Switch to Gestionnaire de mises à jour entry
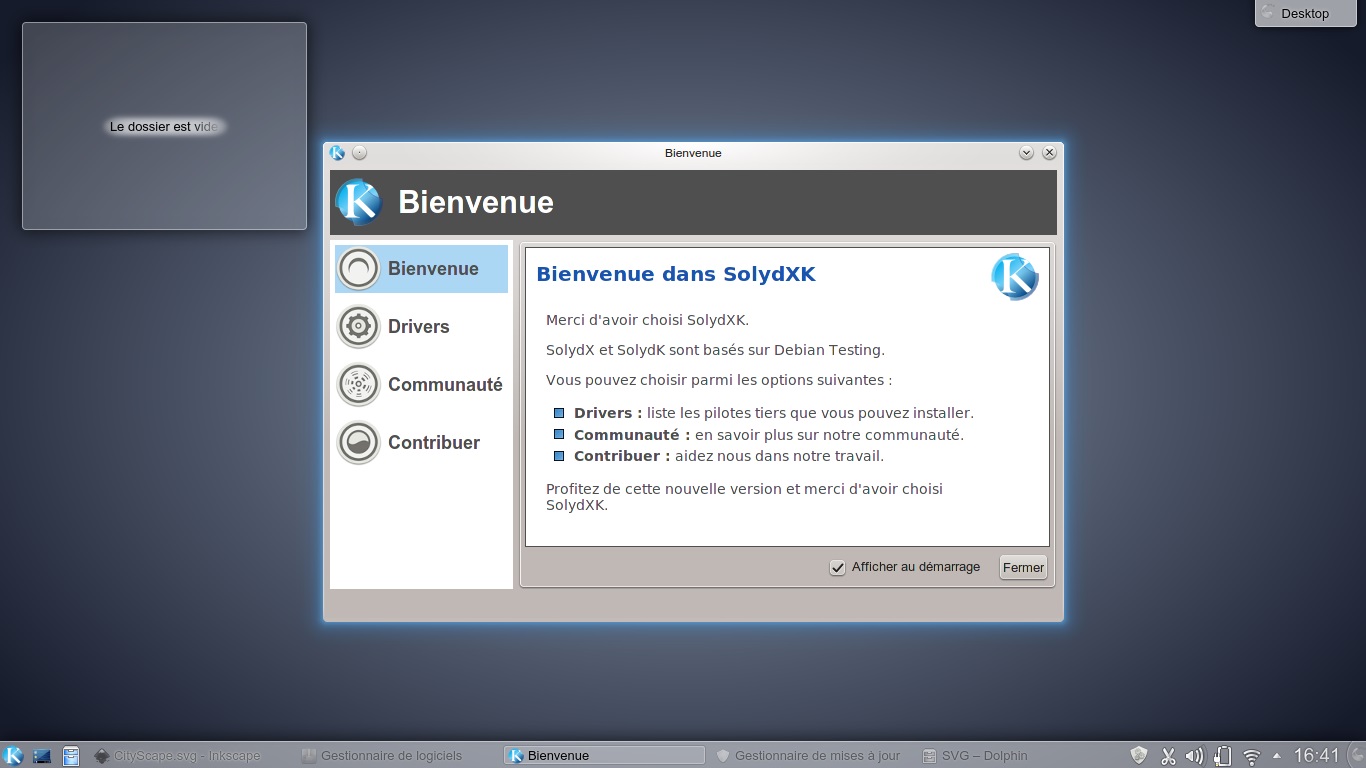Screen dimensions: 1366x768 click(x=809, y=756)
